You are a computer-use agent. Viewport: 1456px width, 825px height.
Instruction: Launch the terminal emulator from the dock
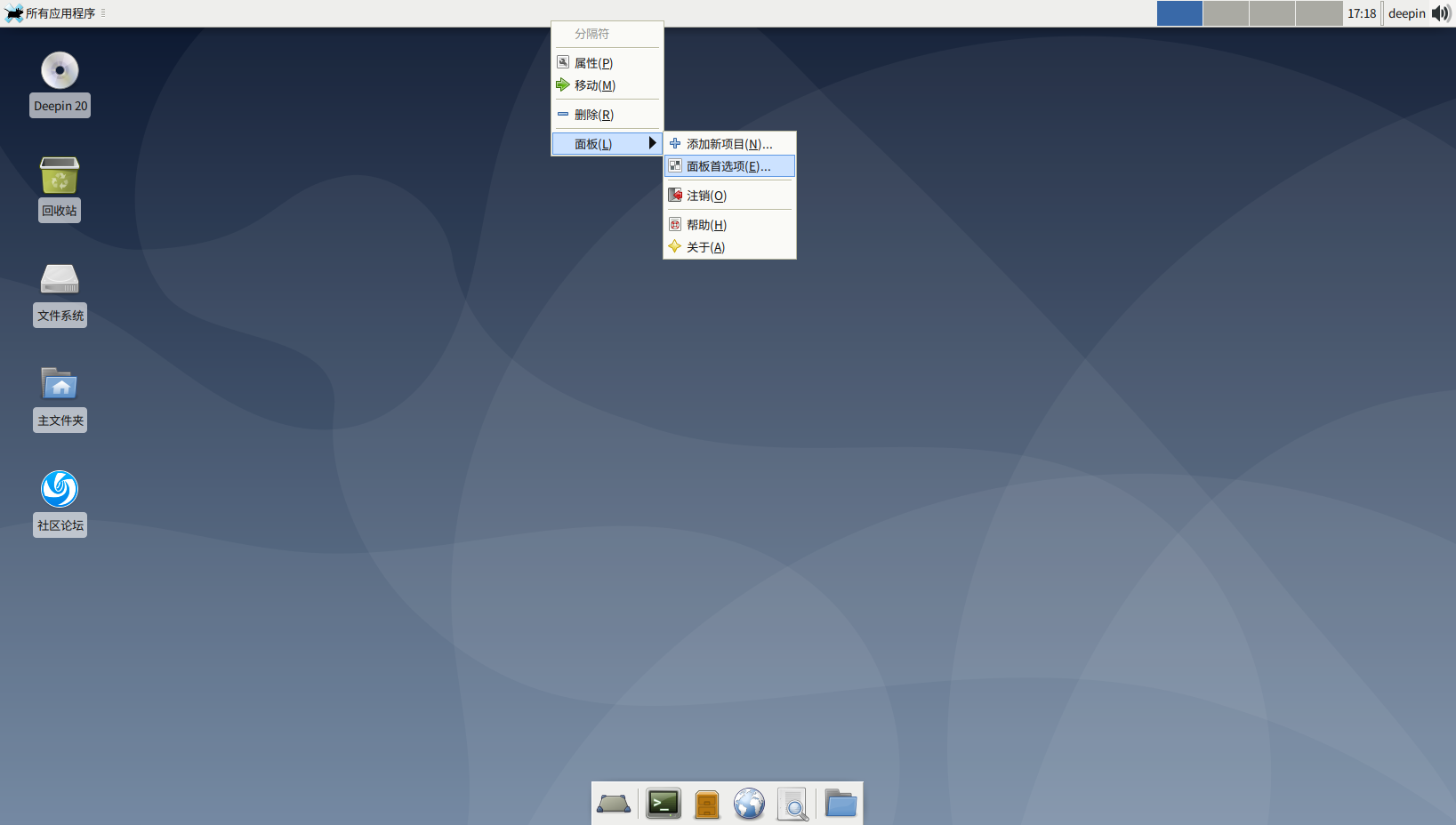[664, 805]
